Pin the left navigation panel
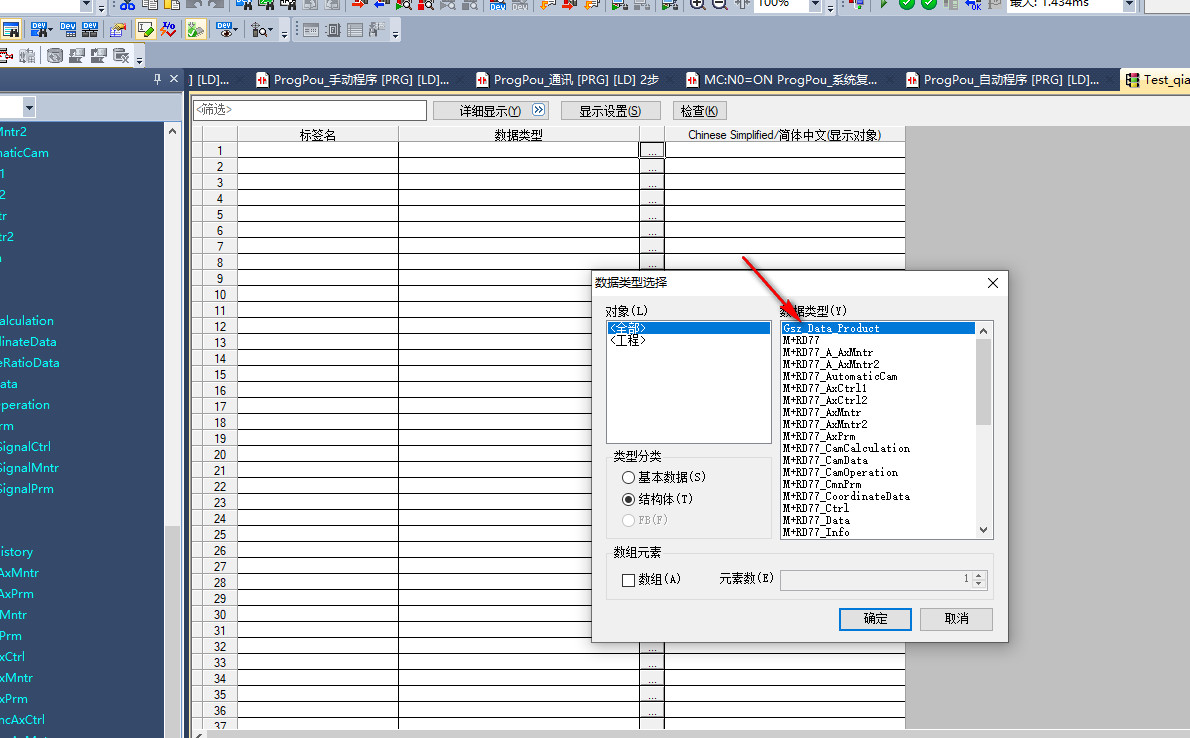Image resolution: width=1190 pixels, height=738 pixels. click(157, 80)
